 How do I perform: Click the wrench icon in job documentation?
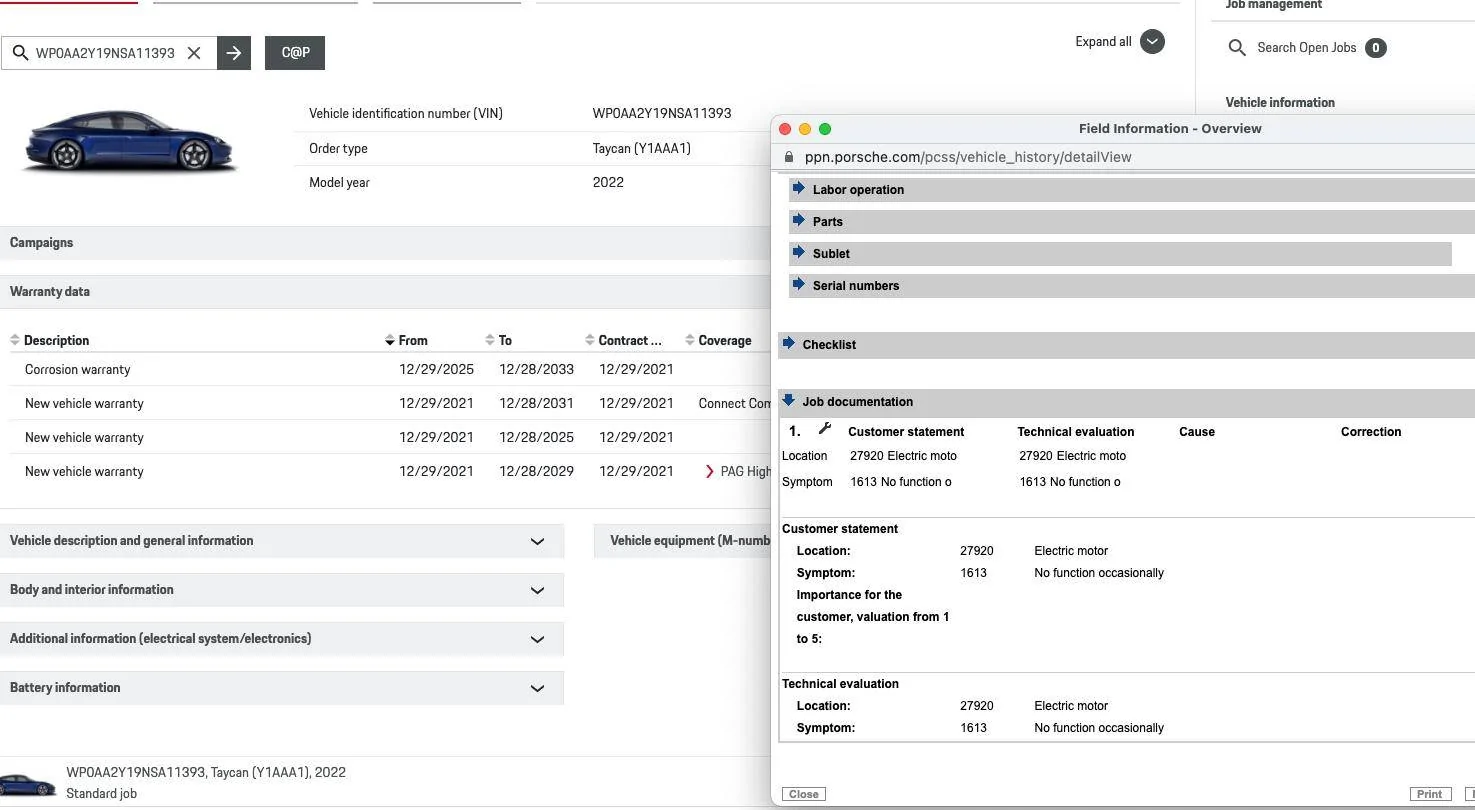[824, 429]
